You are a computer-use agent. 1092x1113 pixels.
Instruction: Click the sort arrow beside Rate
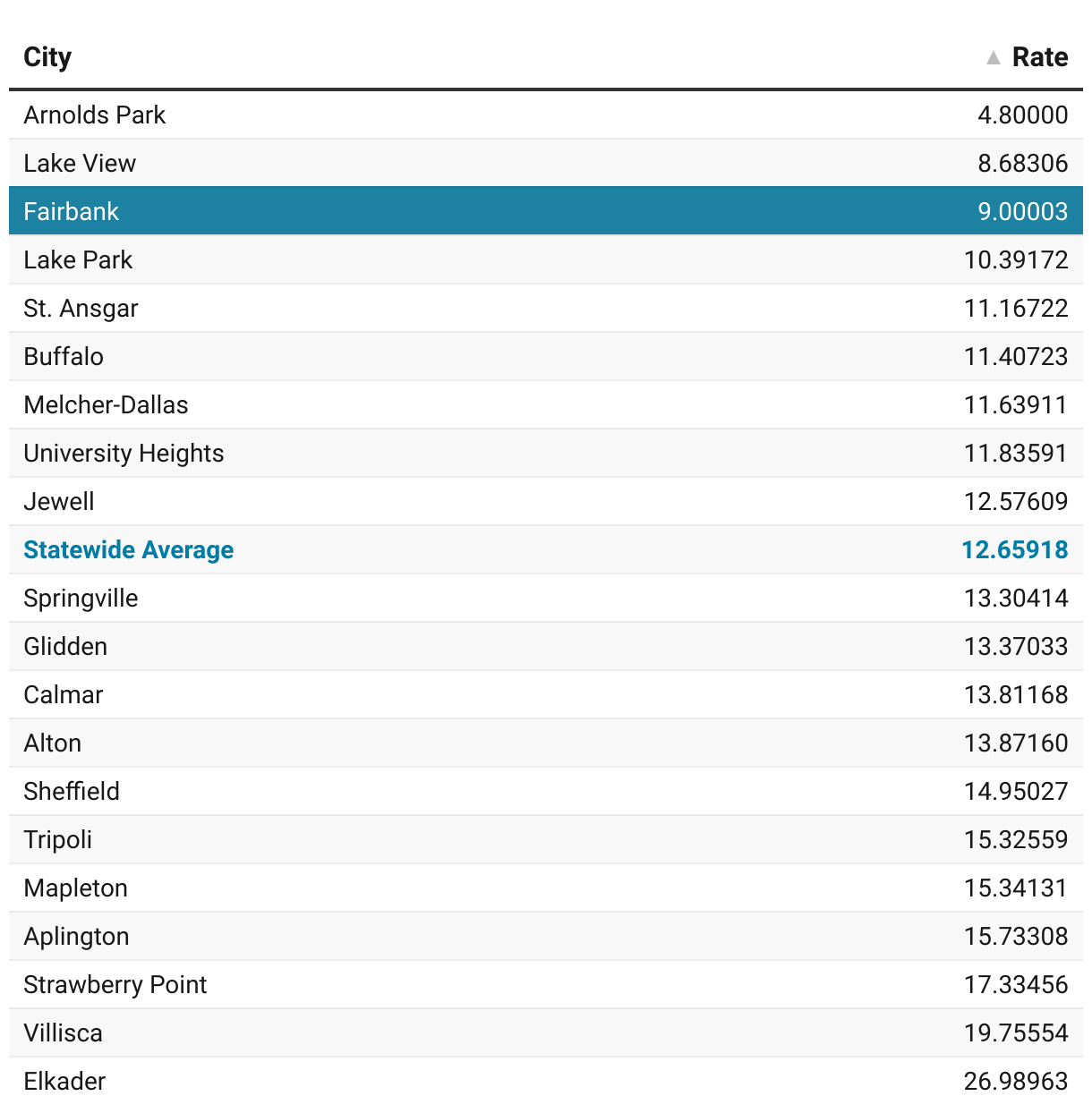993,58
